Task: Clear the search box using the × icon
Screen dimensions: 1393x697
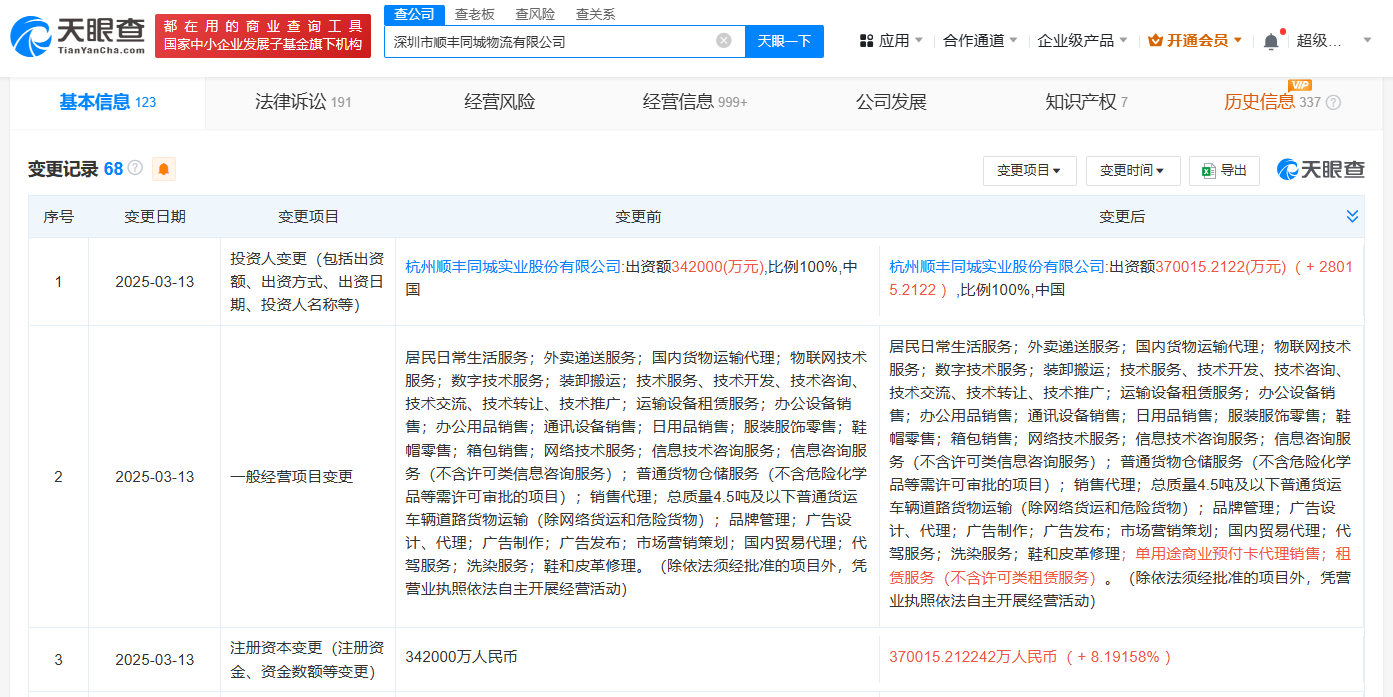Action: click(724, 40)
